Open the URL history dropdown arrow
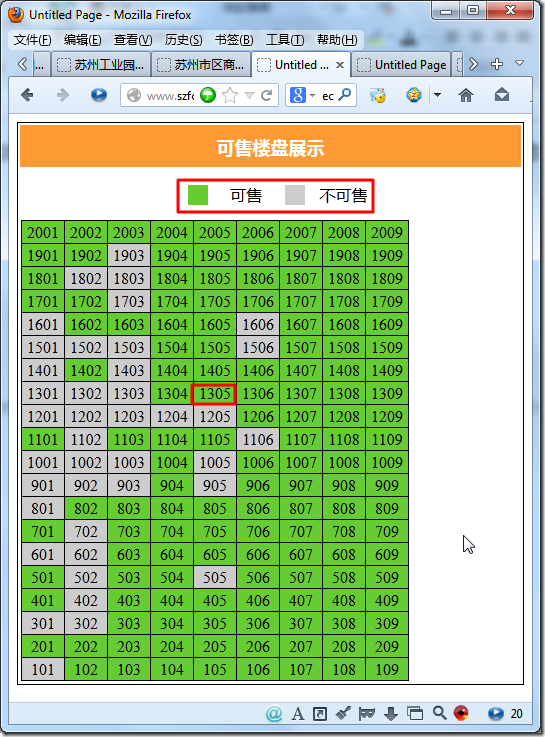The image size is (545, 737). pos(249,96)
